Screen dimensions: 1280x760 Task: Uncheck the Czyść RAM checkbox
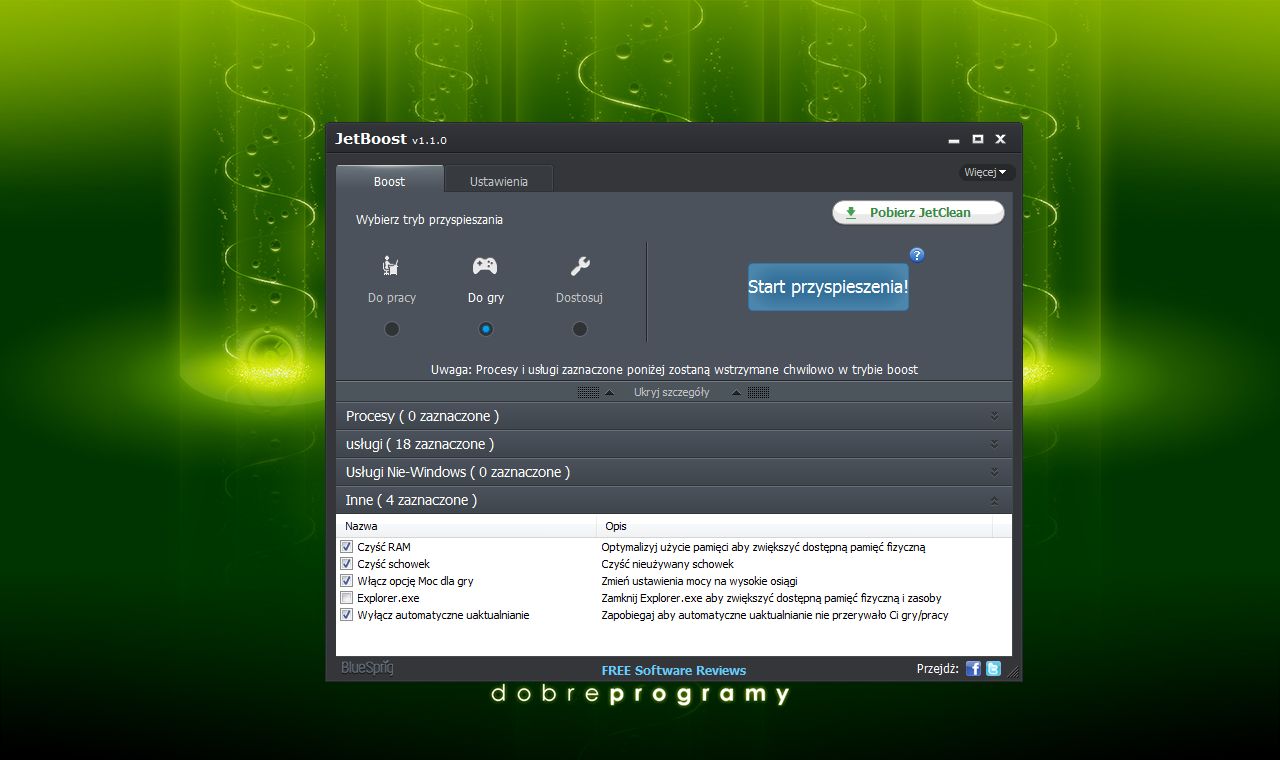[x=347, y=547]
